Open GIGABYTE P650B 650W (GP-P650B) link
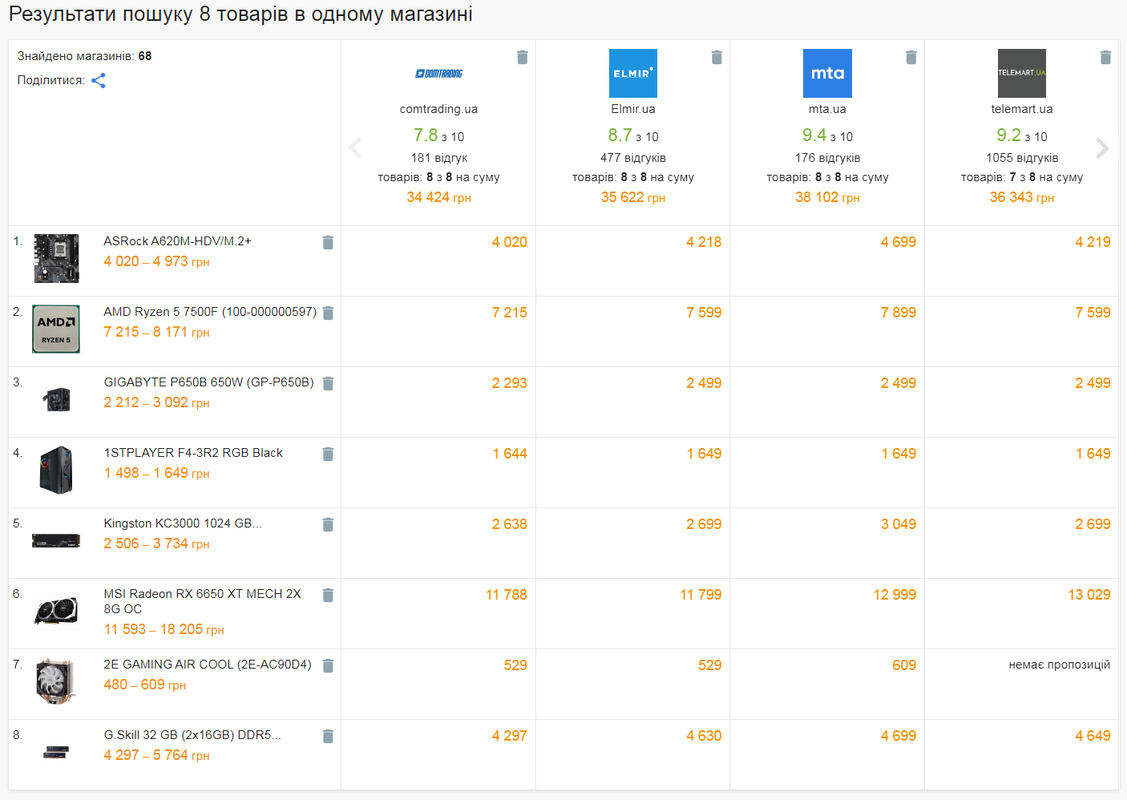Viewport: 1127px width, 800px height. tap(208, 382)
